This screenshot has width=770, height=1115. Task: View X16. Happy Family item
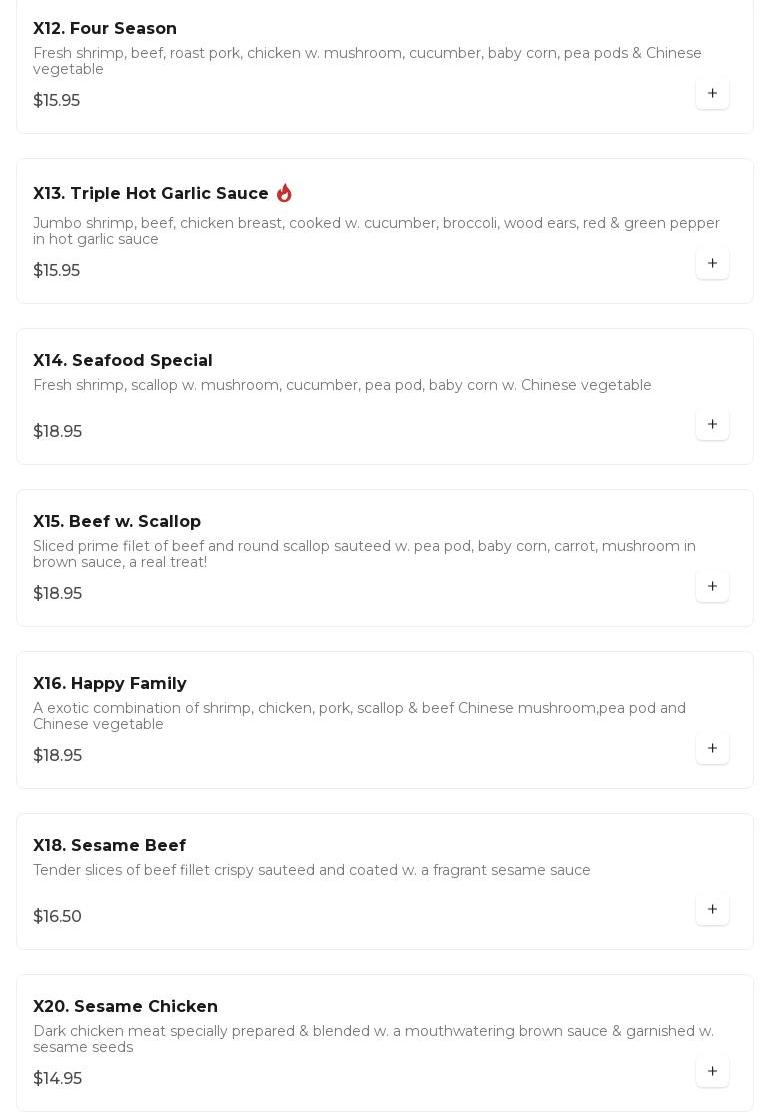(x=110, y=684)
